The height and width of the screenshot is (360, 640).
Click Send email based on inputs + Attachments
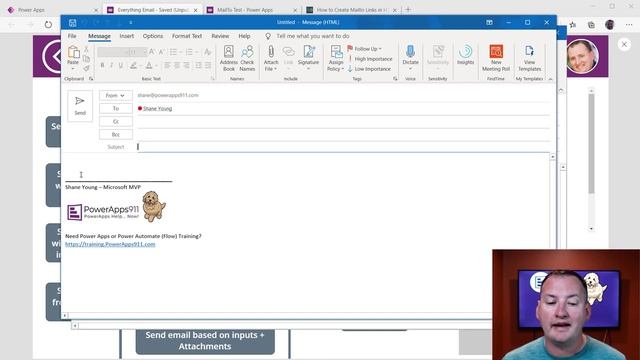pos(205,340)
